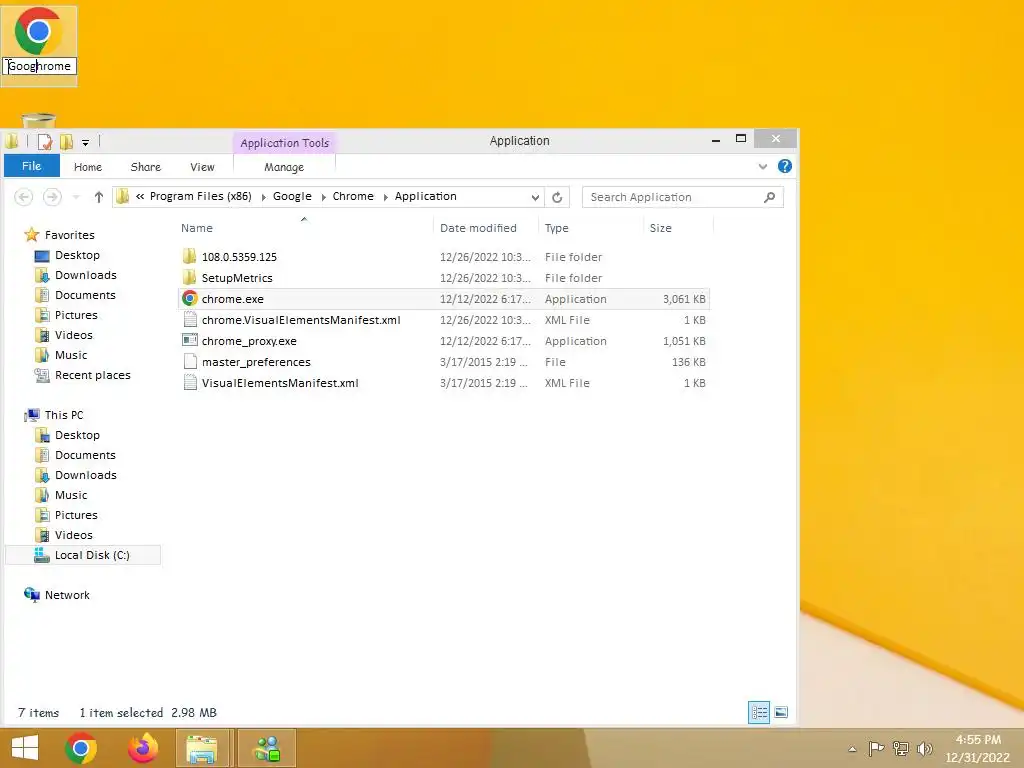Screen dimensions: 1024x768
Task: Expand the arrow after Google breadcrumb
Action: (x=323, y=197)
